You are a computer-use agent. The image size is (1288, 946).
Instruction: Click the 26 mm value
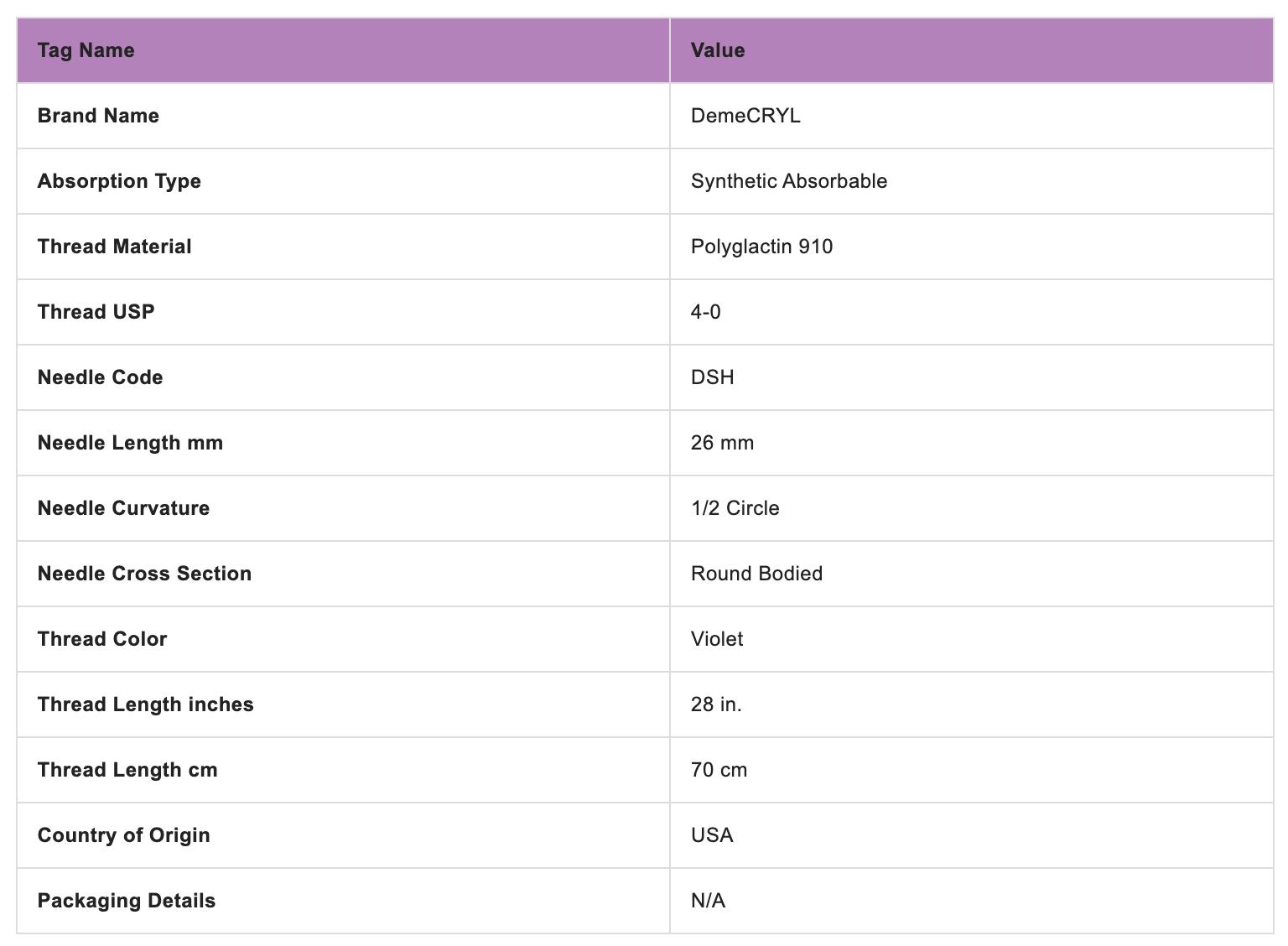click(x=722, y=443)
